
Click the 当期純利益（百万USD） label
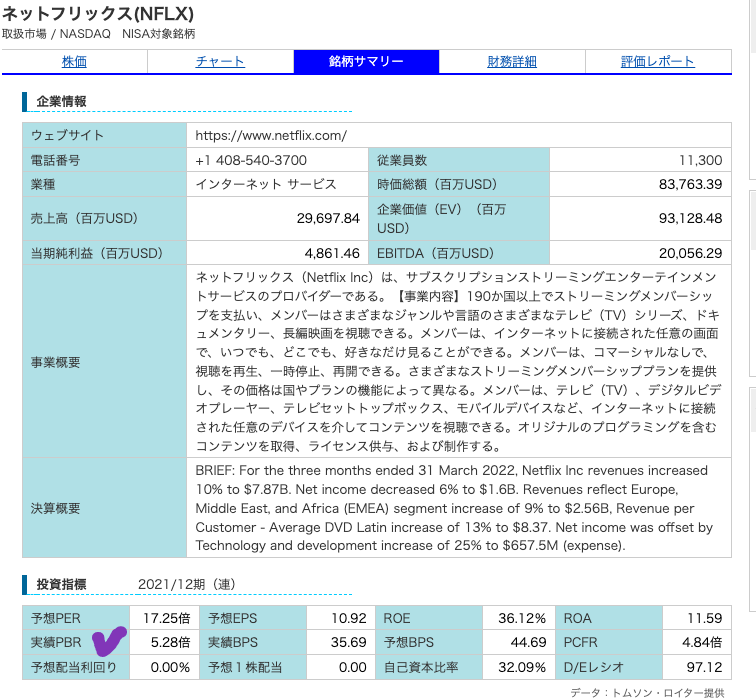click(x=97, y=253)
